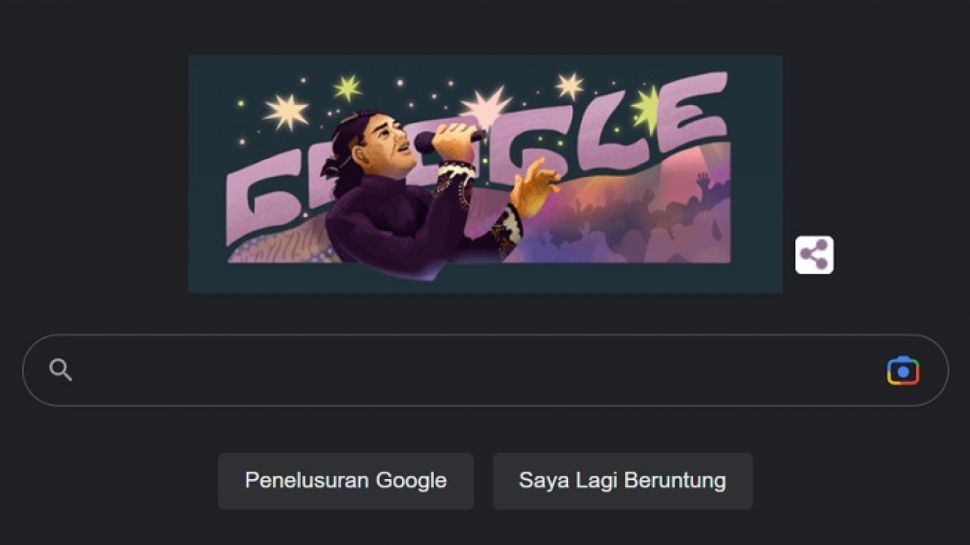Click the Penelusuran Google button
Viewport: 970px width, 545px height.
[x=346, y=481]
